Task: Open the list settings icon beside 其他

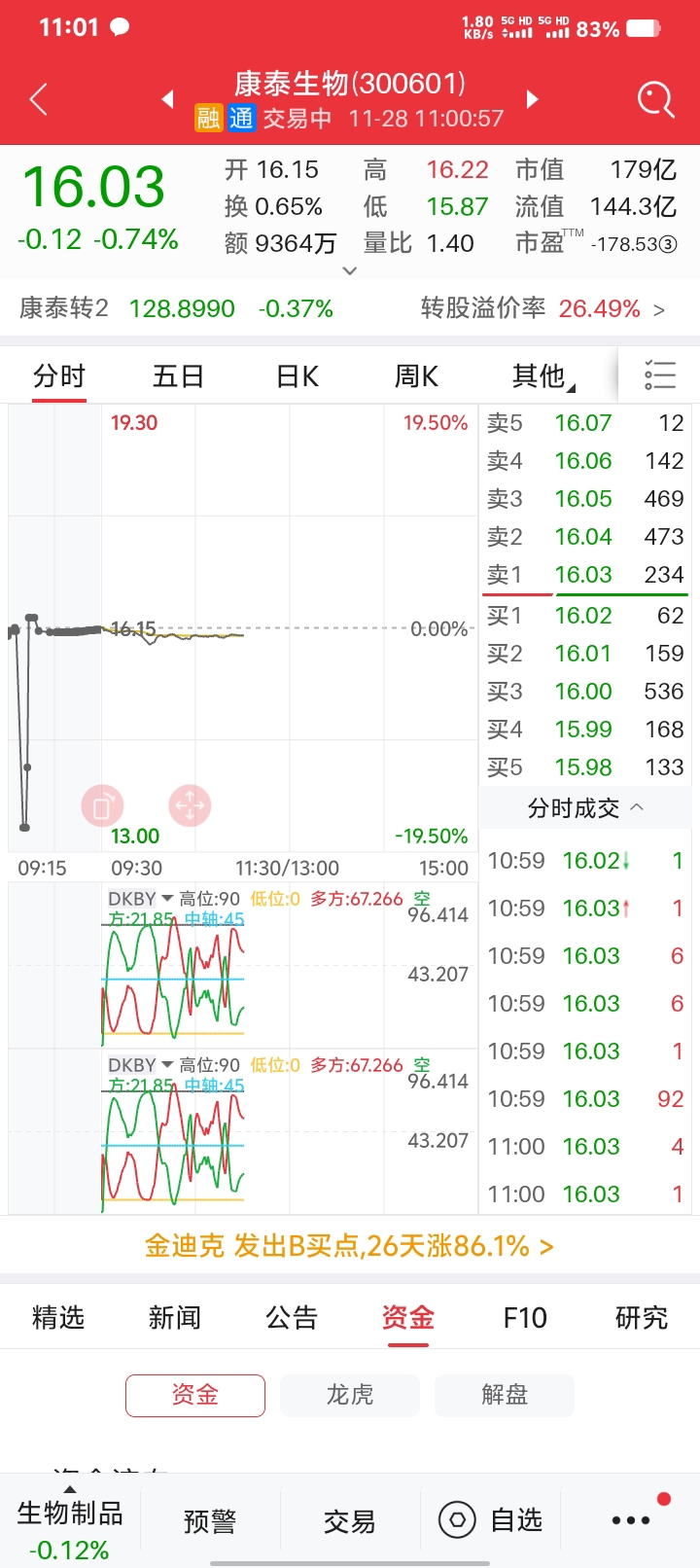Action: [660, 374]
